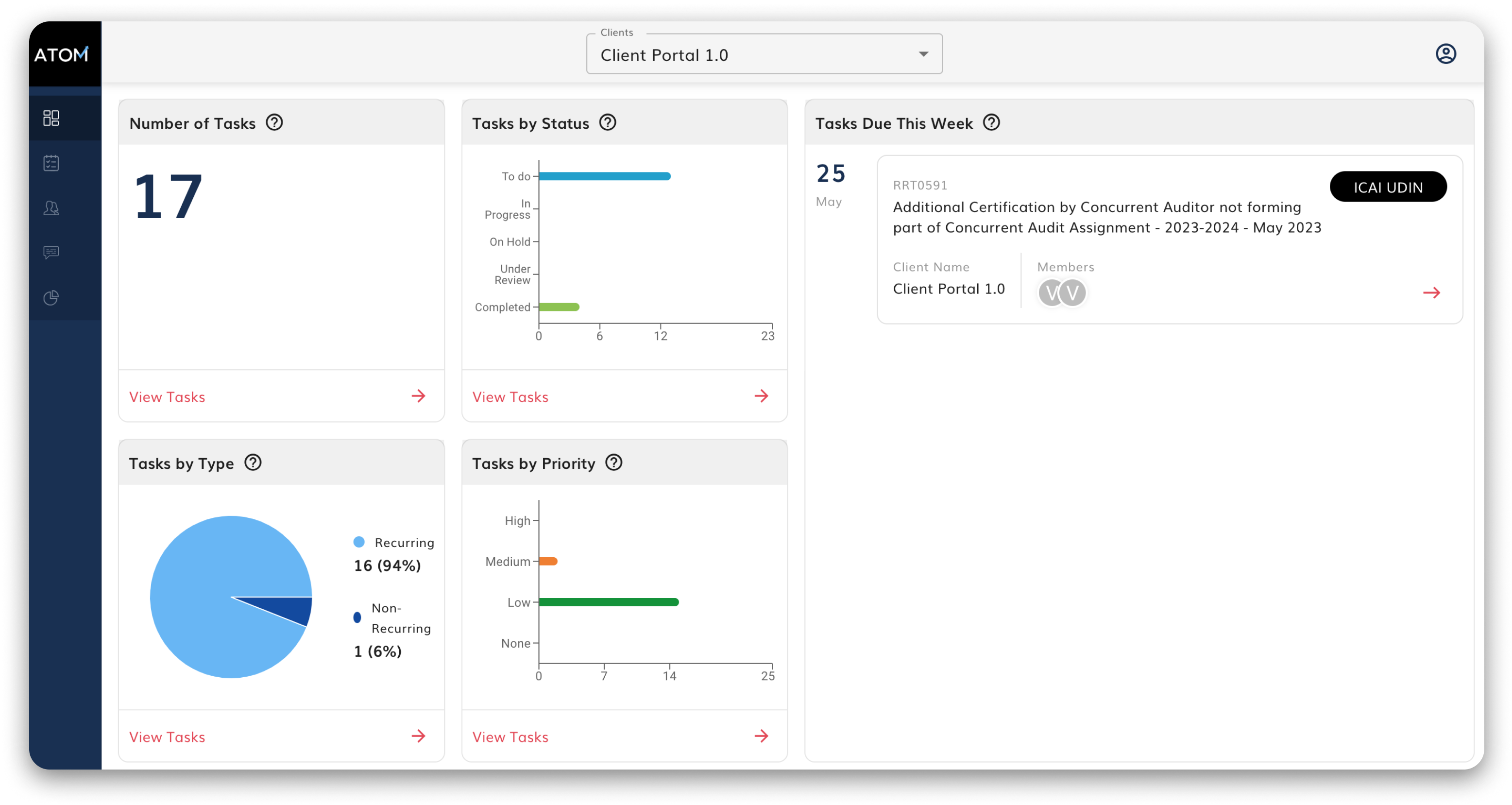
Task: Click the Low priority green bar
Action: click(x=609, y=602)
